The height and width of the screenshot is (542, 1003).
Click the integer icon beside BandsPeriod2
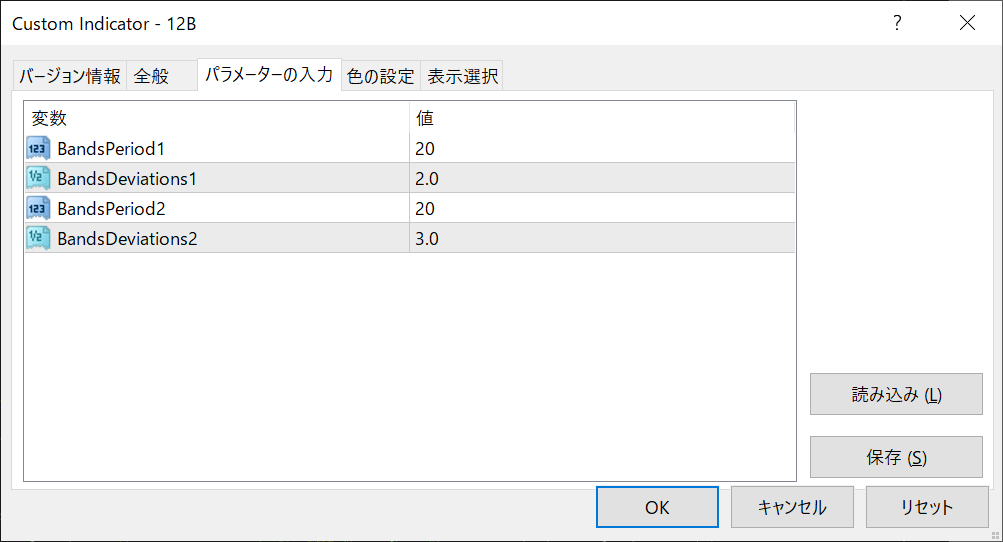(x=38, y=209)
